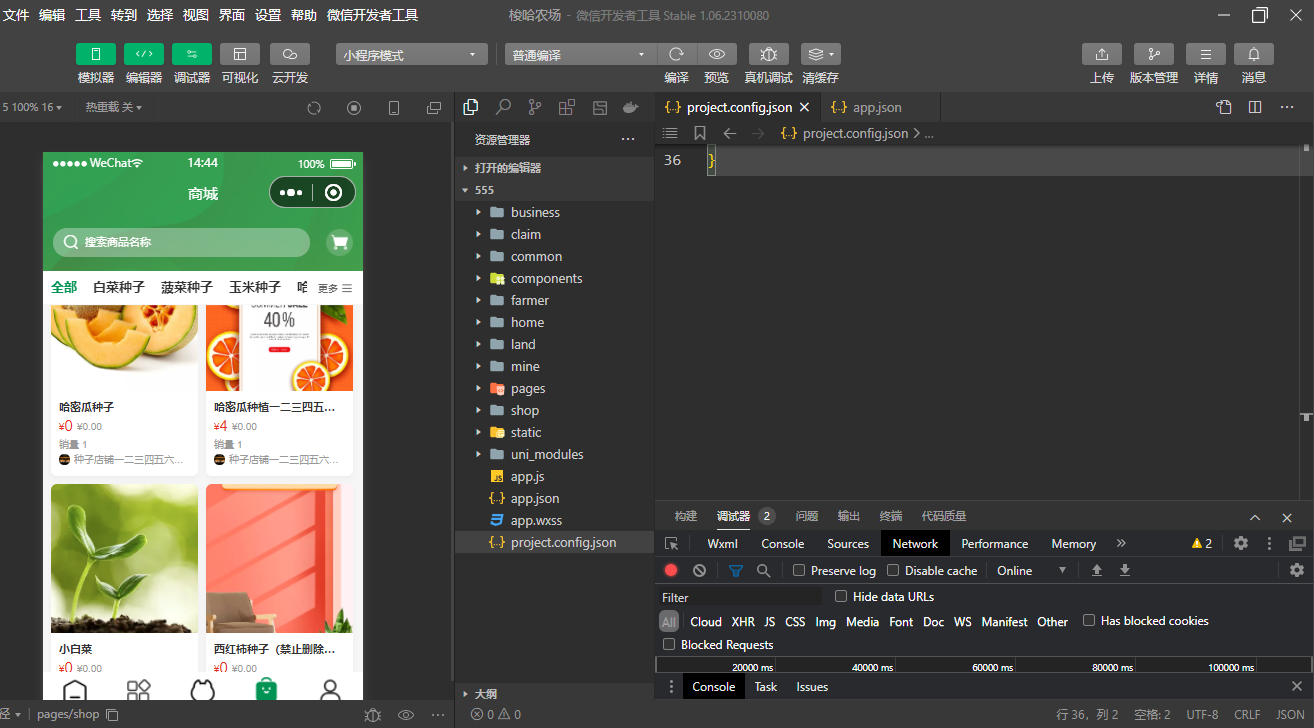Click the simulator toggle icon
Viewport: 1314px width, 728px height.
(x=96, y=54)
